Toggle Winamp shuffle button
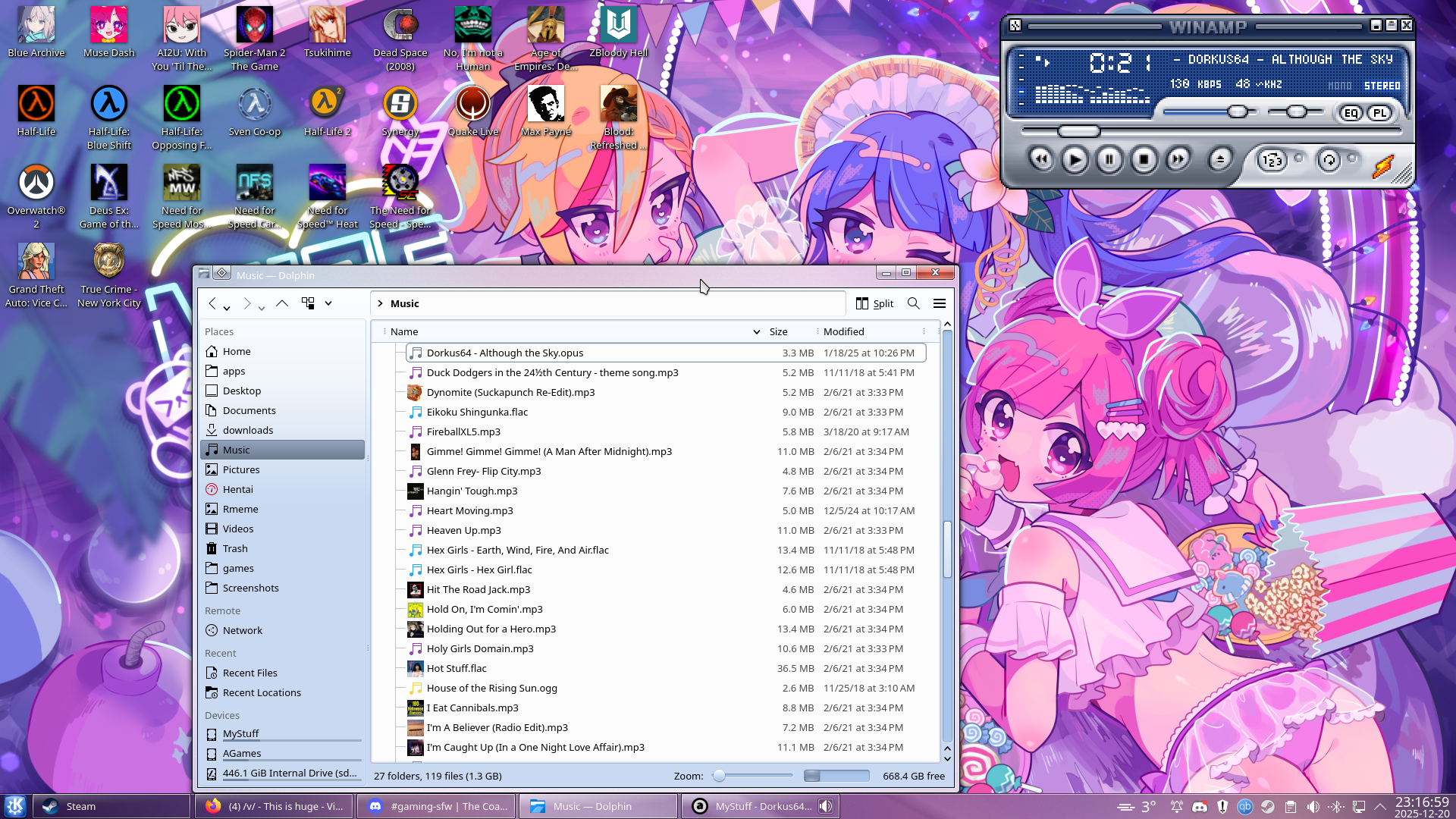This screenshot has height=819, width=1456. coord(1272,160)
